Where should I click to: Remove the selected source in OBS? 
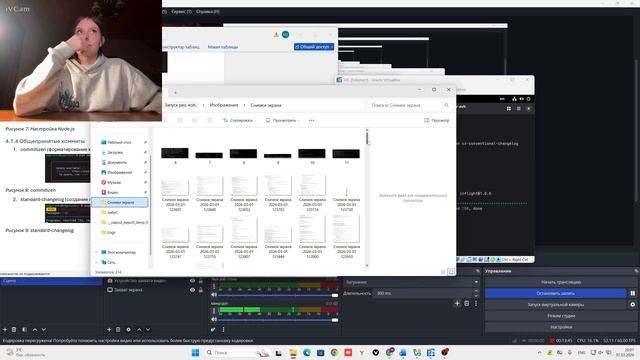point(118,329)
